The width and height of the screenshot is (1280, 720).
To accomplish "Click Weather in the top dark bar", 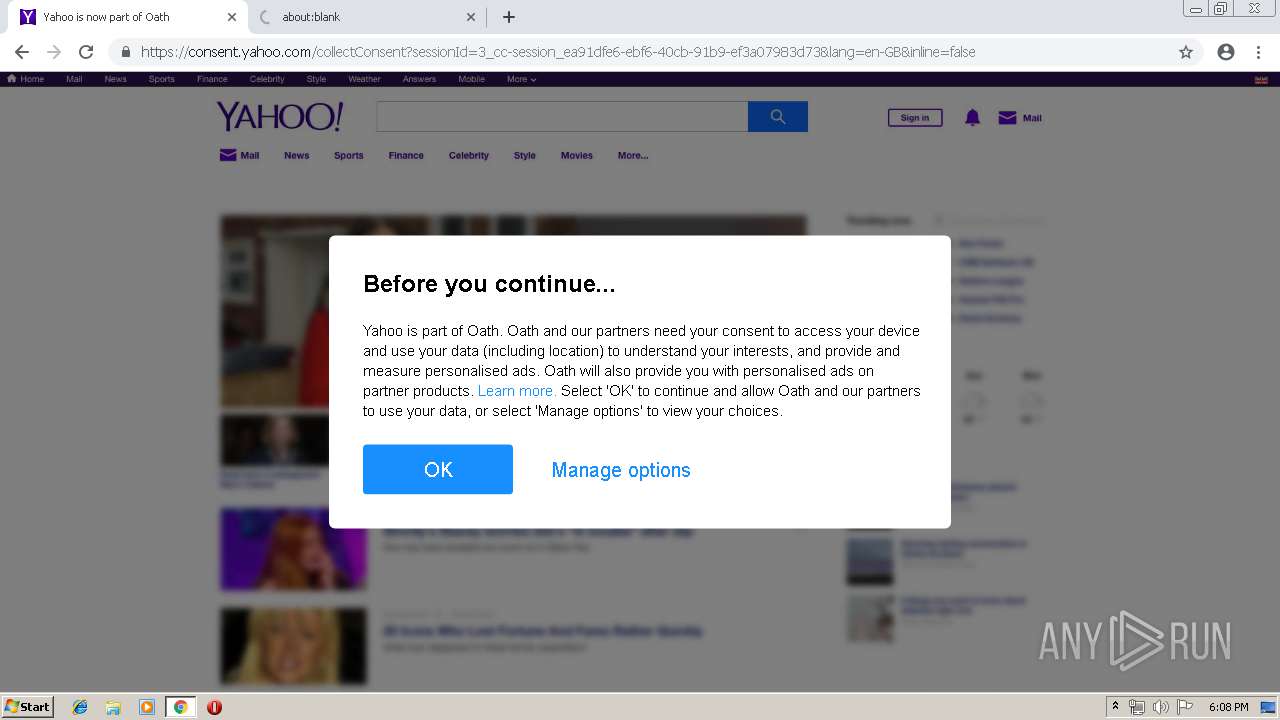I will point(364,79).
